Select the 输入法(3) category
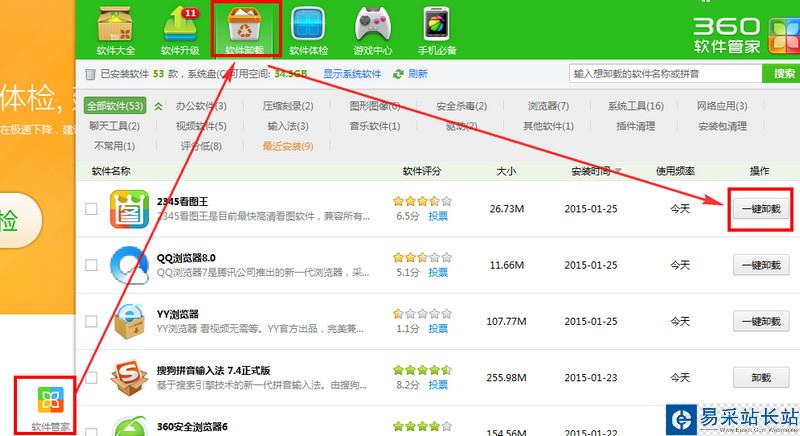 click(x=288, y=126)
